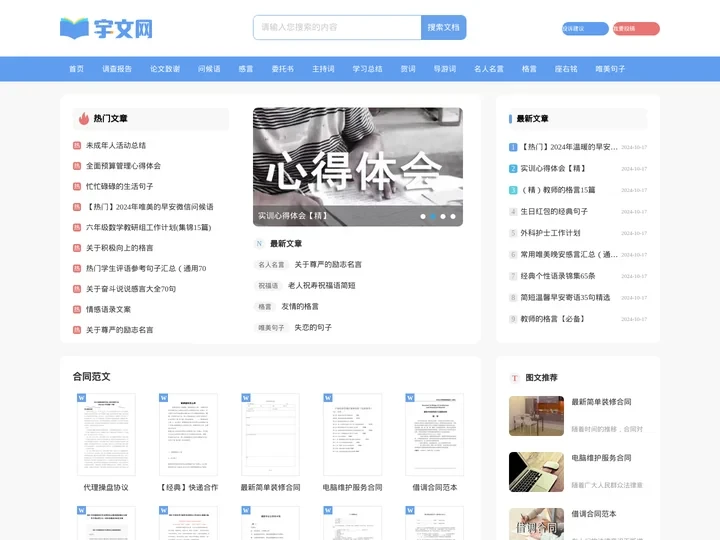Click rank badge 1 in the 最新文章 sidebar

[x=513, y=147]
